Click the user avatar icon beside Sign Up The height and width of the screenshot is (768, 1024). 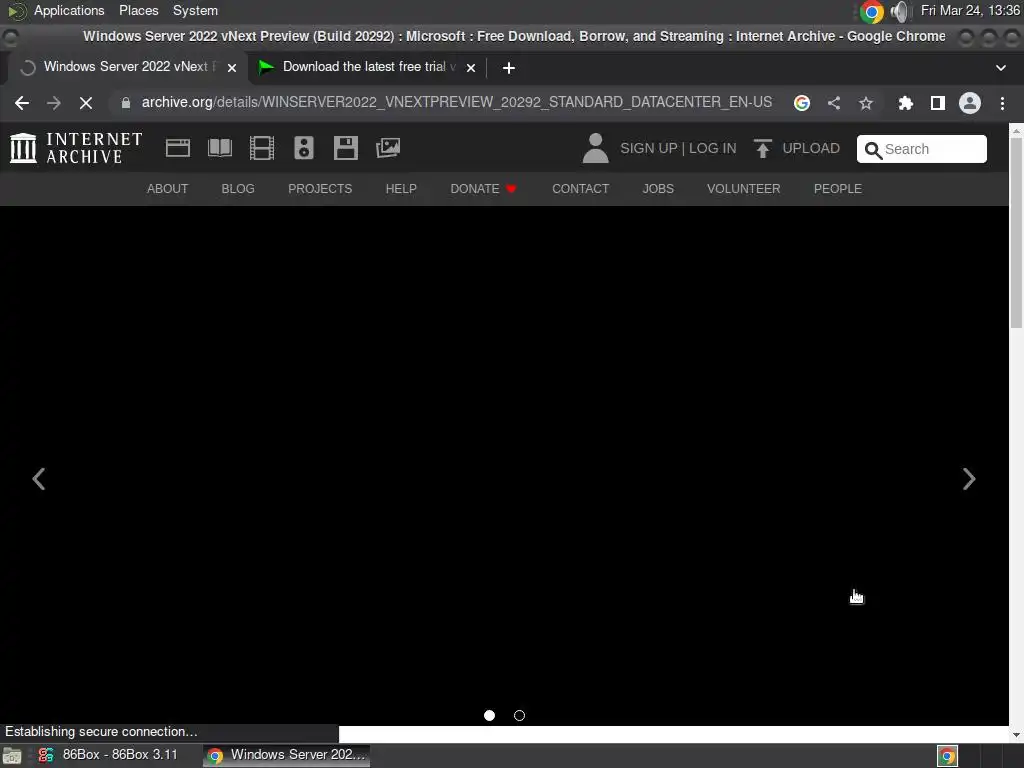596,148
